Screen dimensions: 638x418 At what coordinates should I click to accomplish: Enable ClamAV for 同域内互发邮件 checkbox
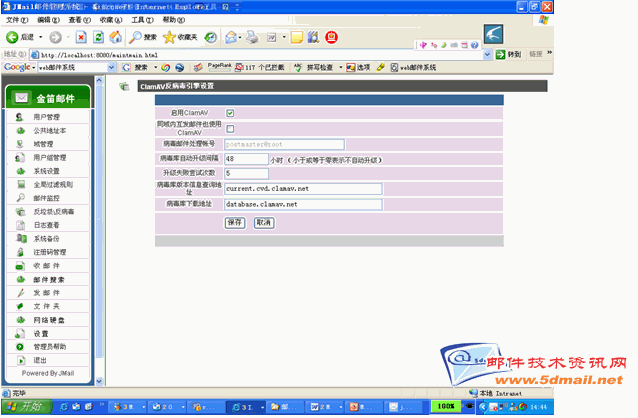(x=230, y=128)
